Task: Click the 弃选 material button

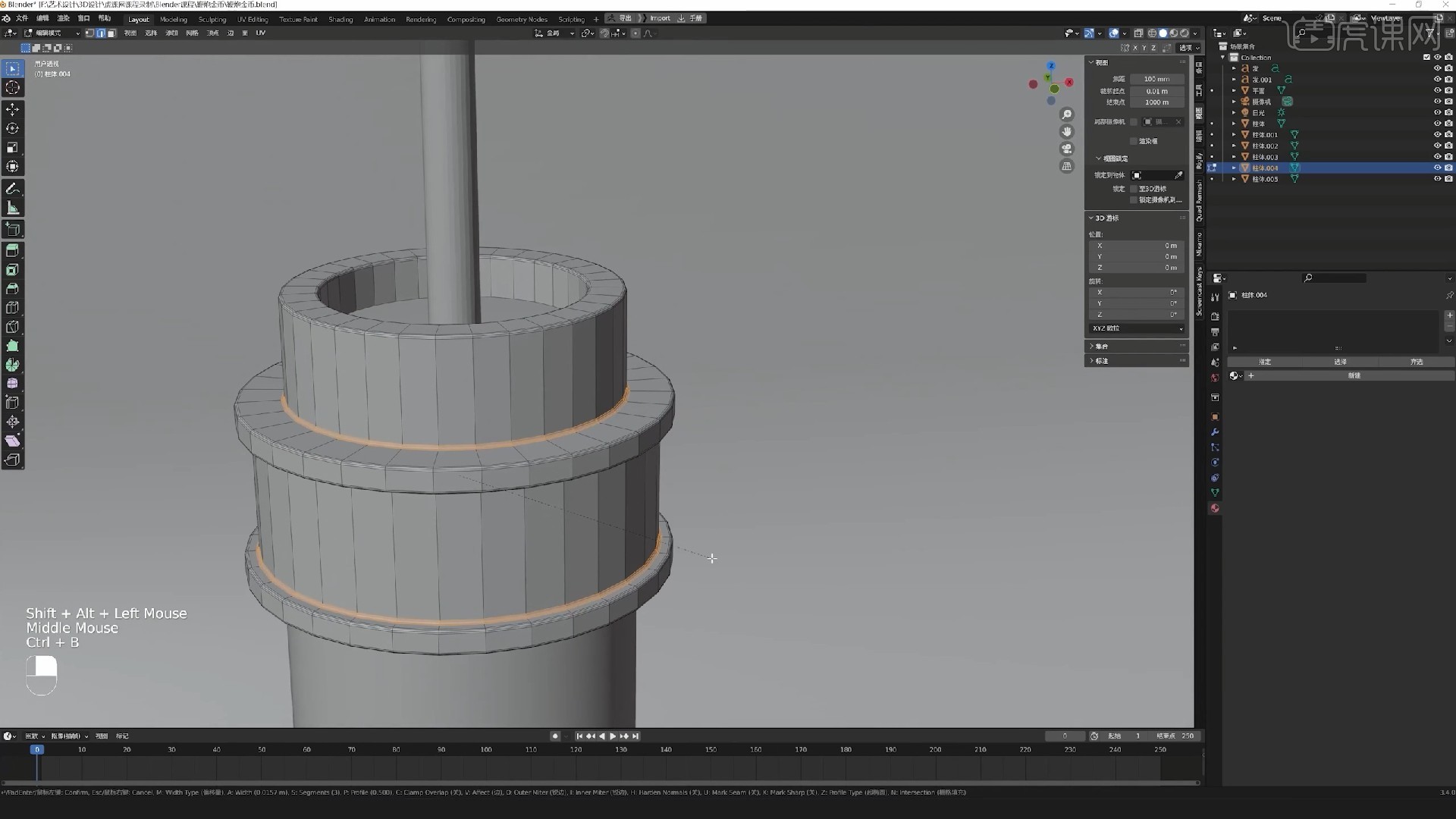Action: click(x=1416, y=362)
